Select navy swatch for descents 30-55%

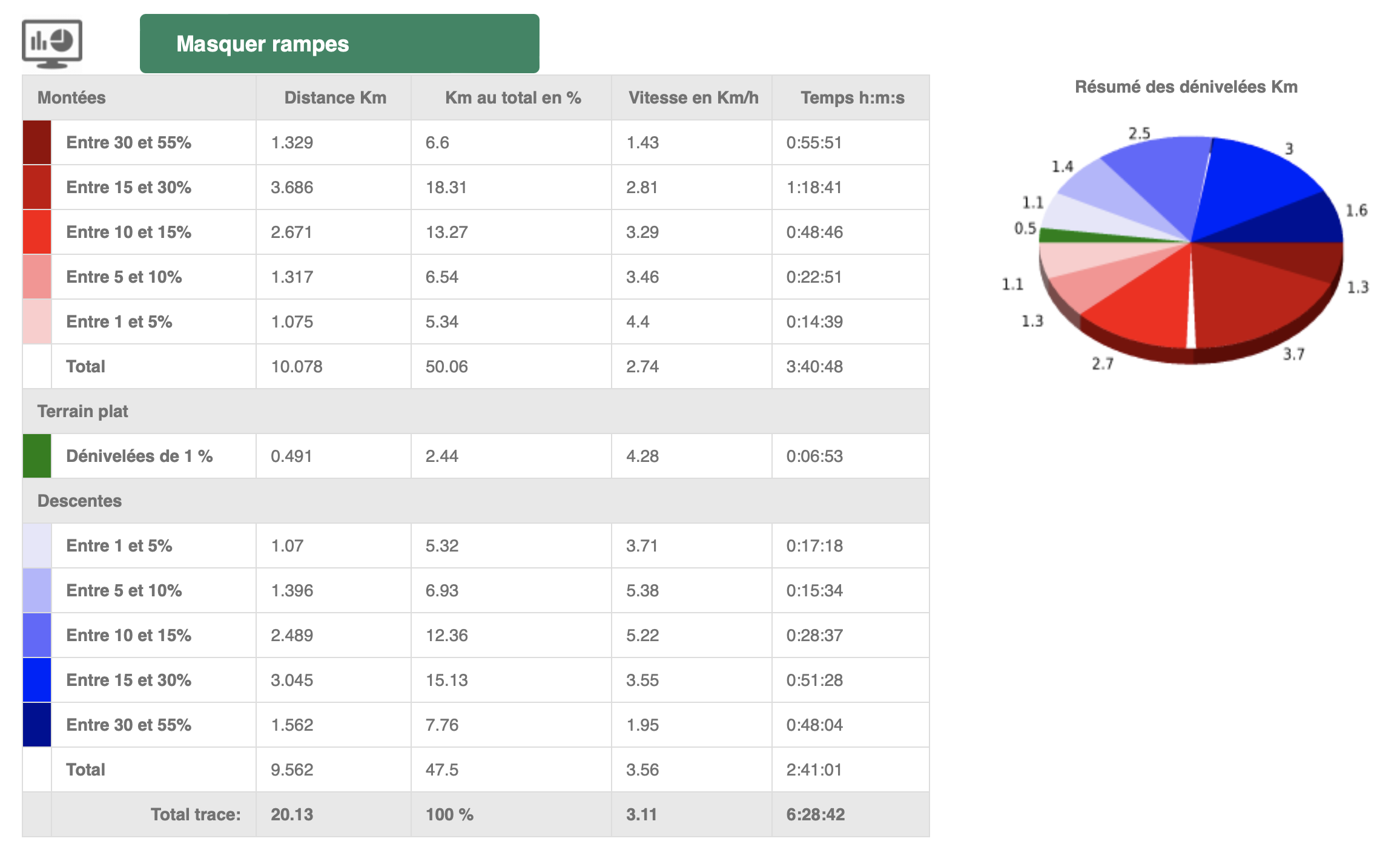click(x=37, y=725)
